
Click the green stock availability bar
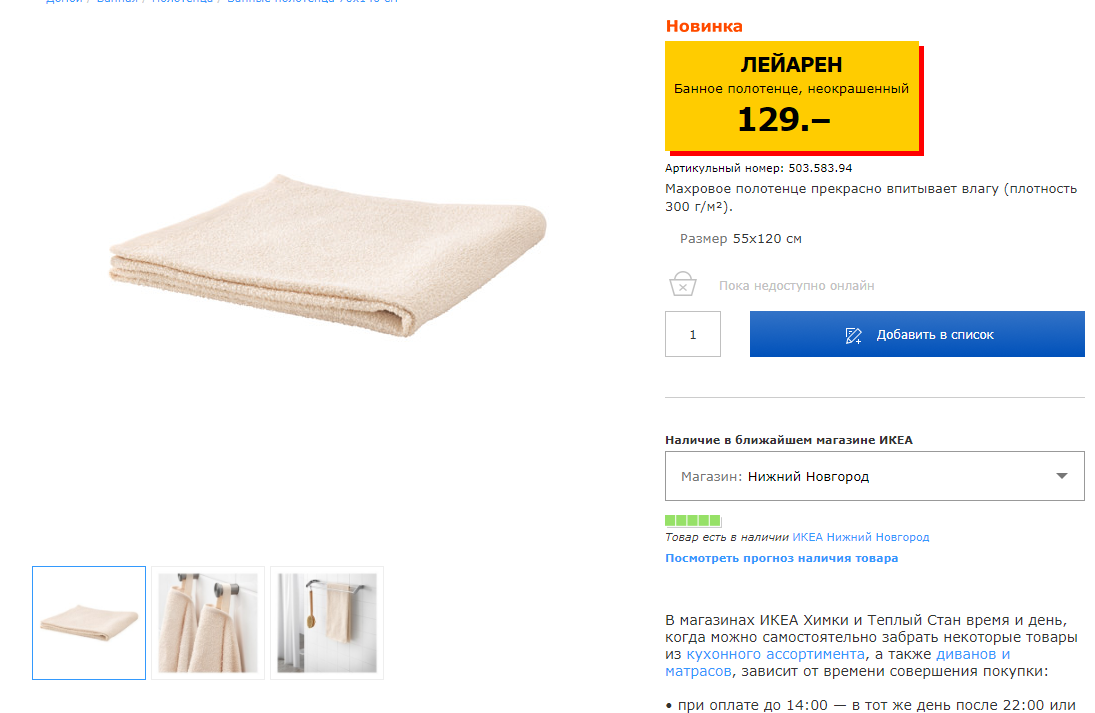click(x=693, y=520)
